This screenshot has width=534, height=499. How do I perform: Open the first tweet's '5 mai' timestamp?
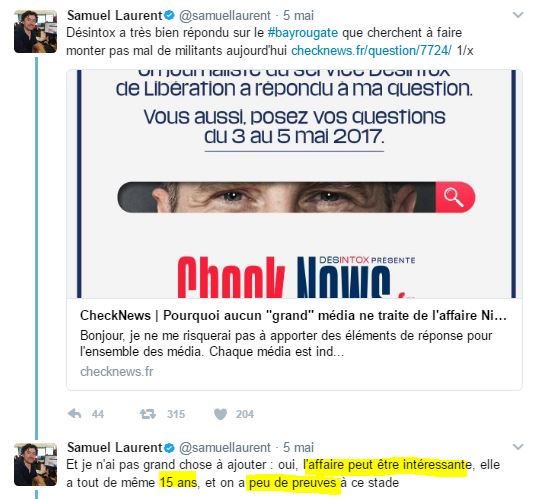point(298,15)
